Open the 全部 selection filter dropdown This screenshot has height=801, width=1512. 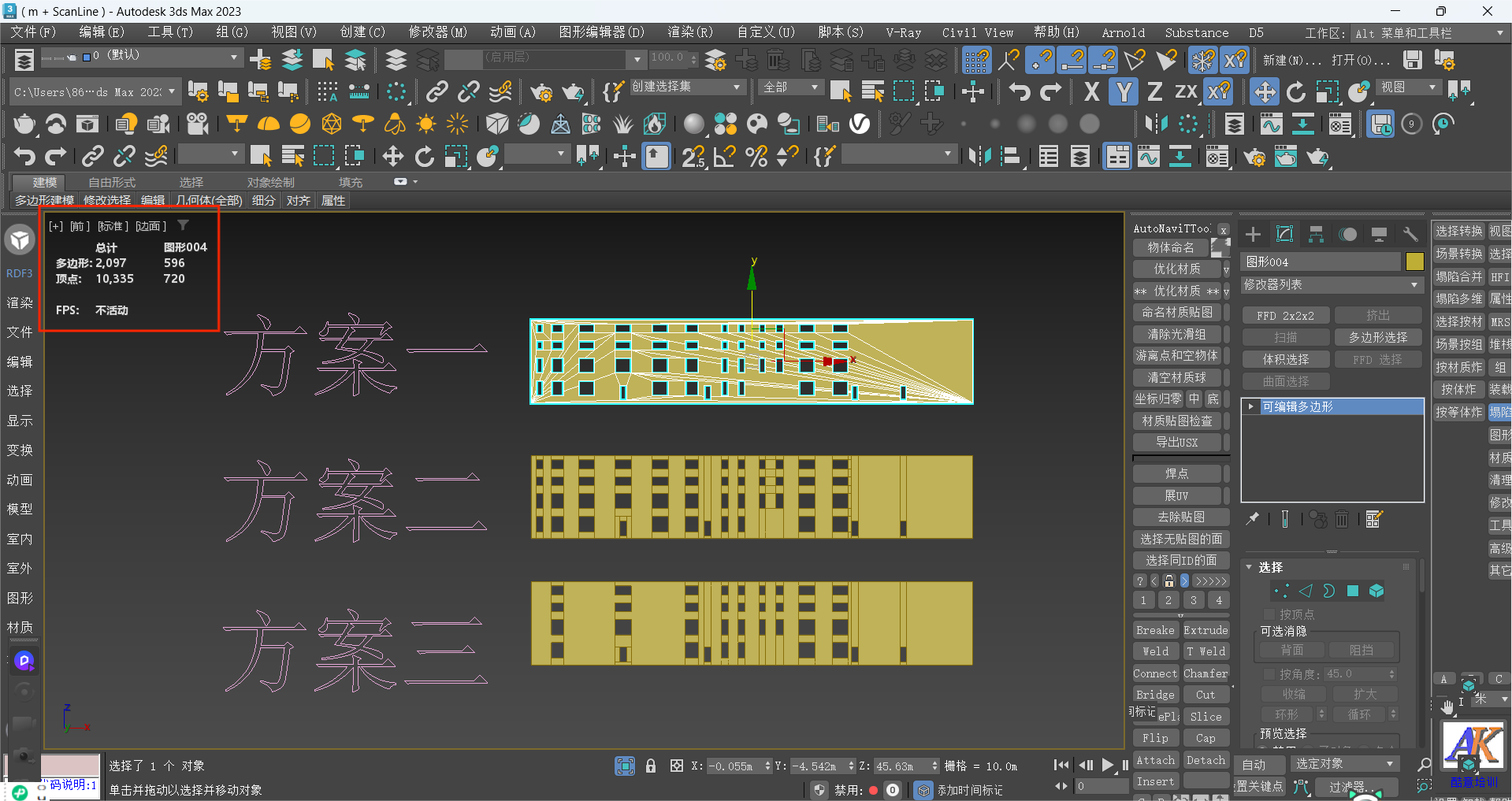(791, 87)
